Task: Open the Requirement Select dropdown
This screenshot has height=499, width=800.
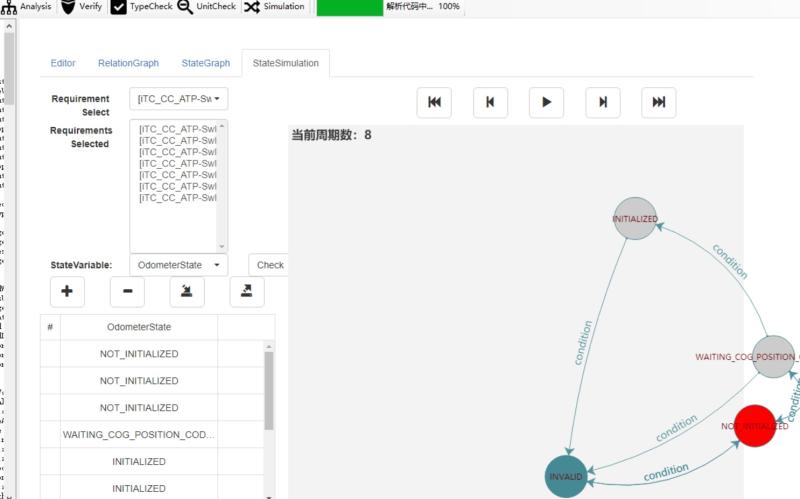Action: coord(179,98)
